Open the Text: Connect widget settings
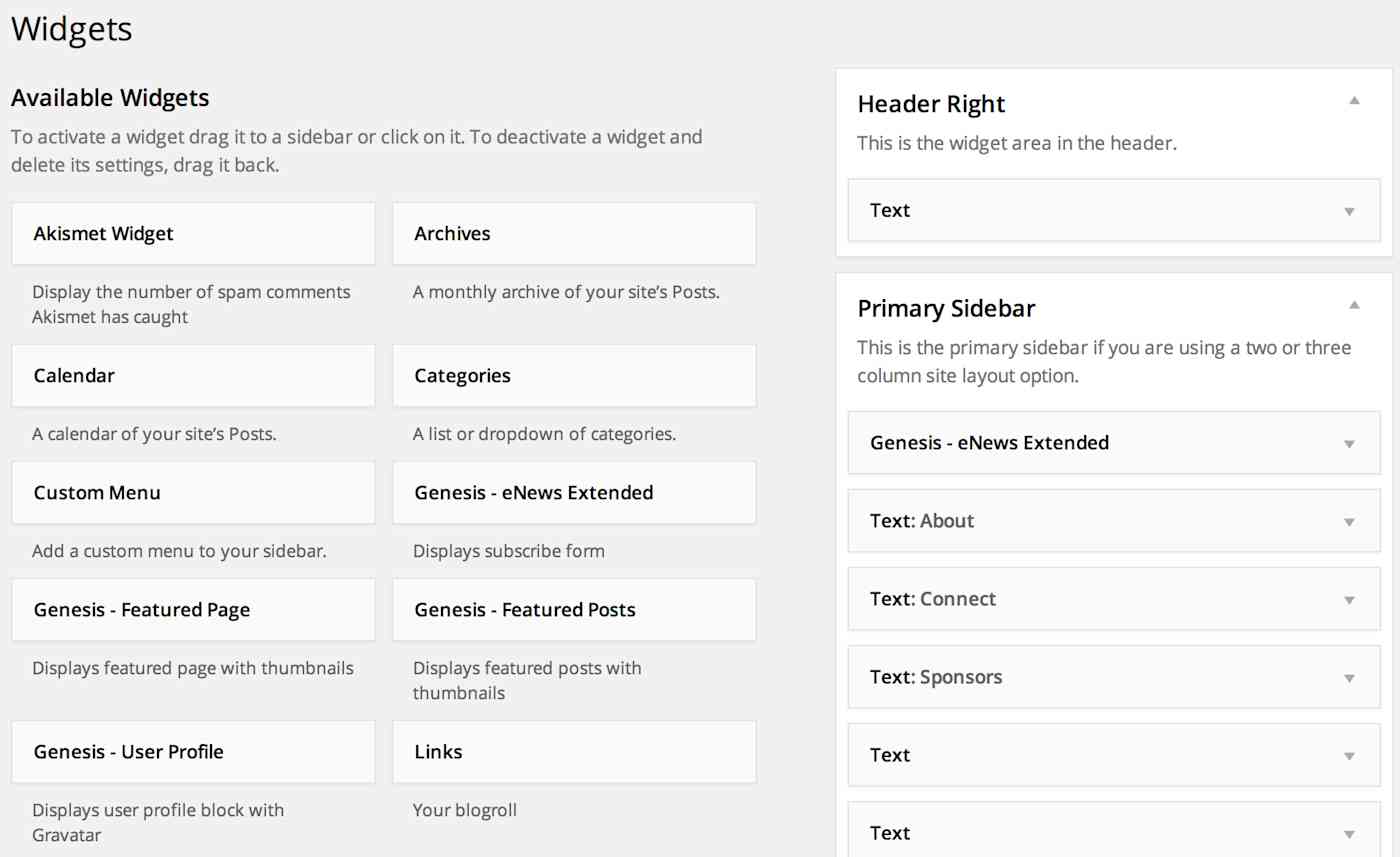Image resolution: width=1400 pixels, height=857 pixels. (1349, 599)
